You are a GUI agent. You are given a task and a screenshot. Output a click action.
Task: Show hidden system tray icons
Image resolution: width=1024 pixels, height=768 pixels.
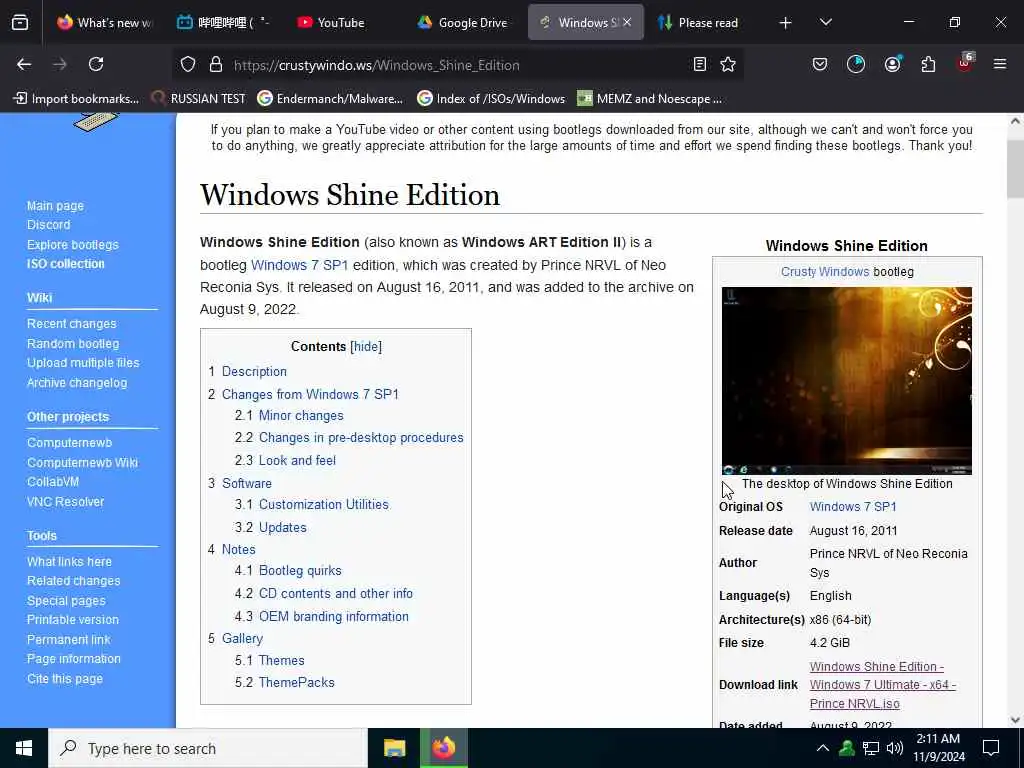[823, 748]
